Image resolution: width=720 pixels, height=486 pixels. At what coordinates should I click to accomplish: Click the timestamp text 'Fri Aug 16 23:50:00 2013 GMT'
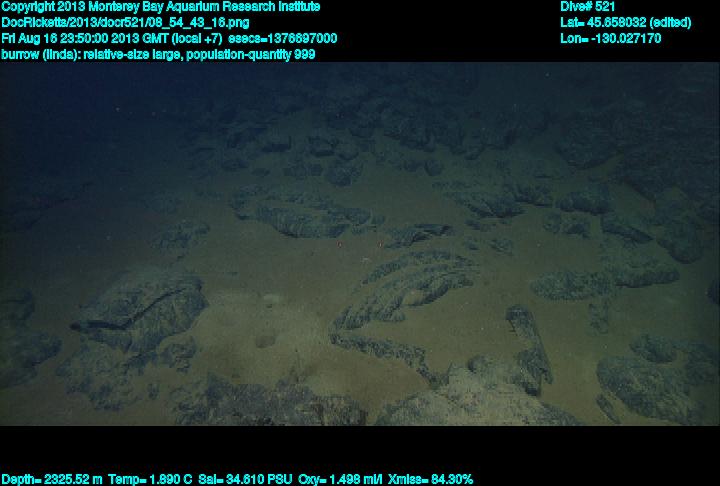(x=85, y=38)
